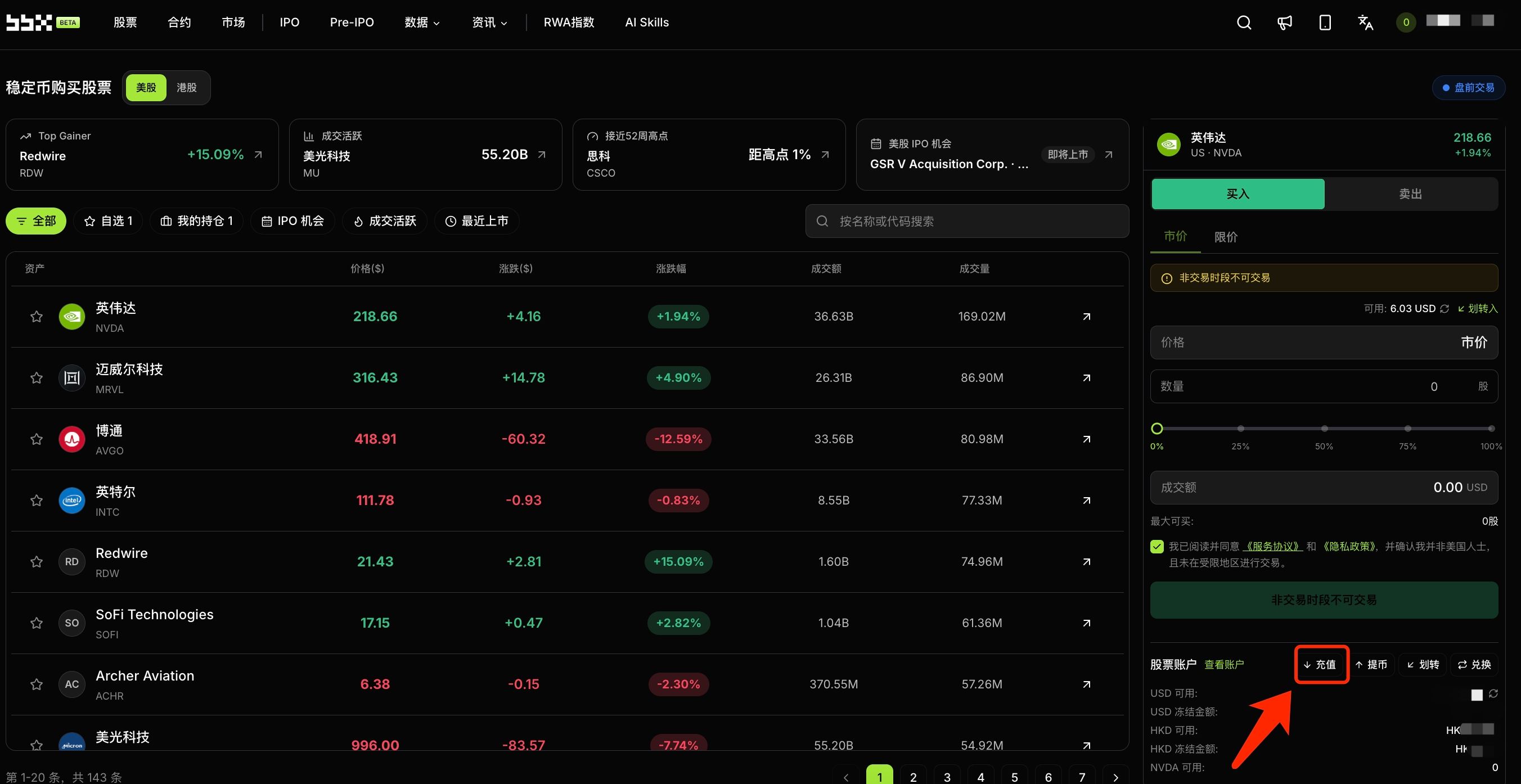Click the 划转 transfer button
The height and width of the screenshot is (784, 1521).
[x=1424, y=665]
